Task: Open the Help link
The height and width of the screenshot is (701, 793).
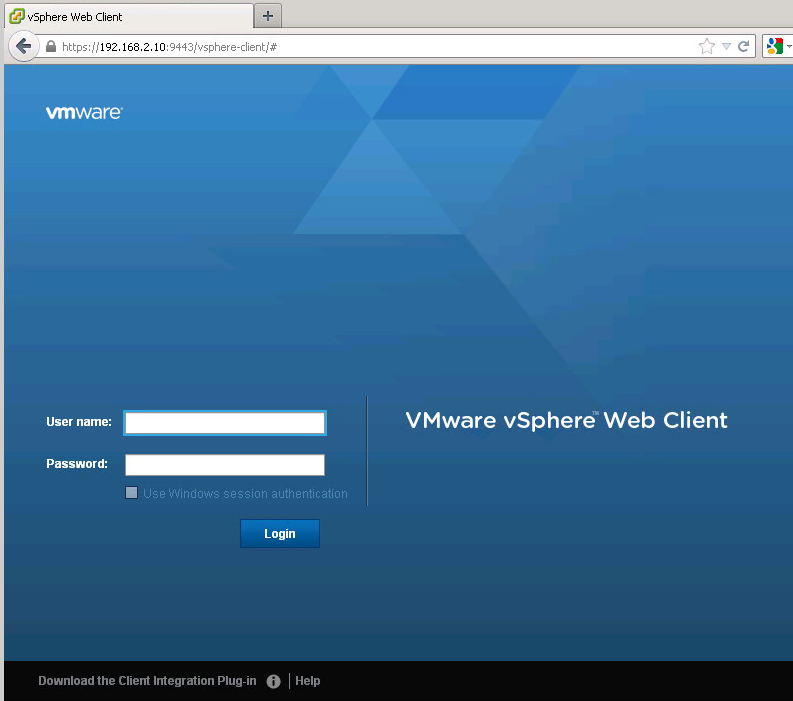Action: pyautogui.click(x=307, y=681)
